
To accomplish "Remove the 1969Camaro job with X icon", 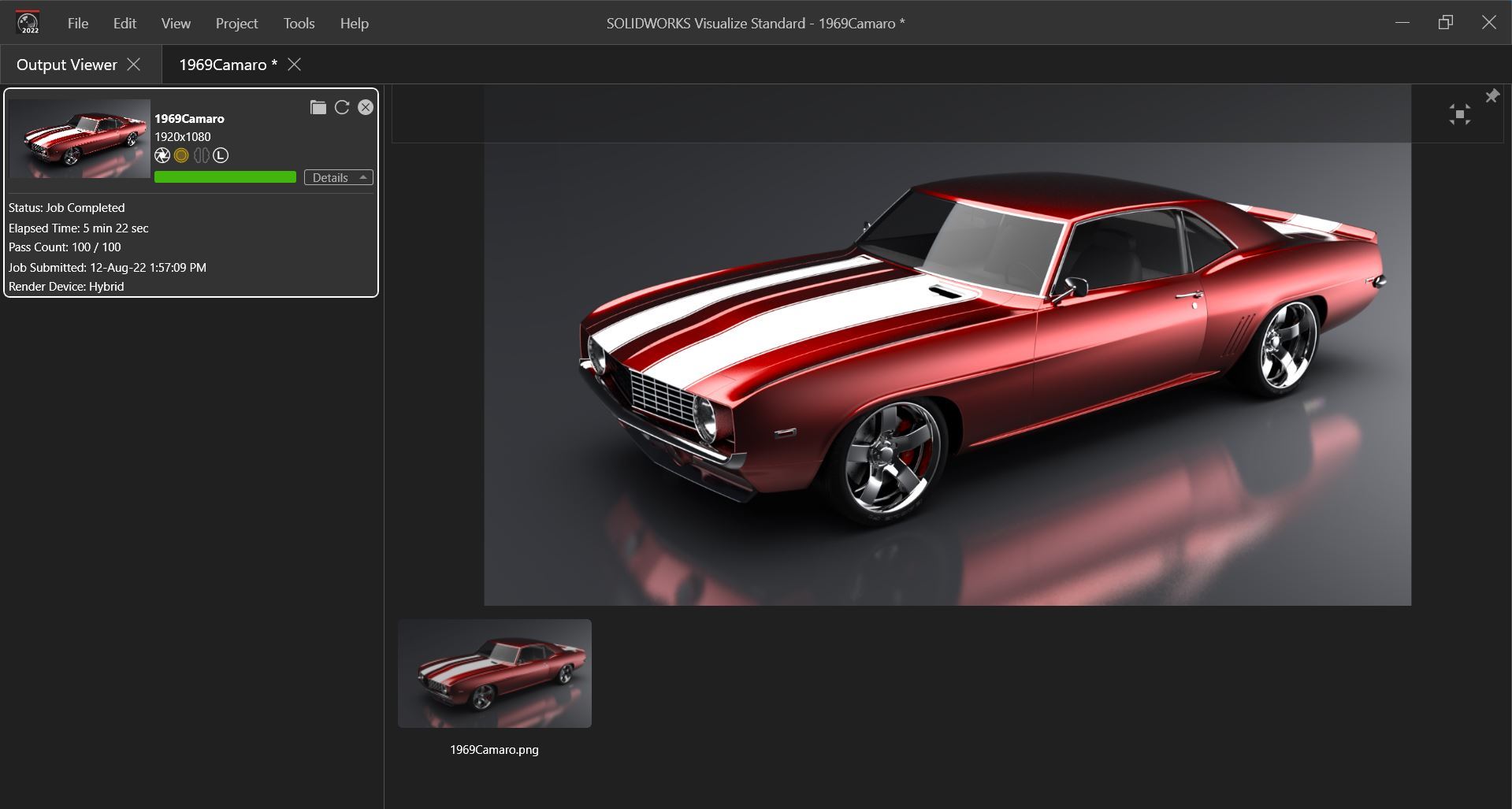I will pos(366,108).
